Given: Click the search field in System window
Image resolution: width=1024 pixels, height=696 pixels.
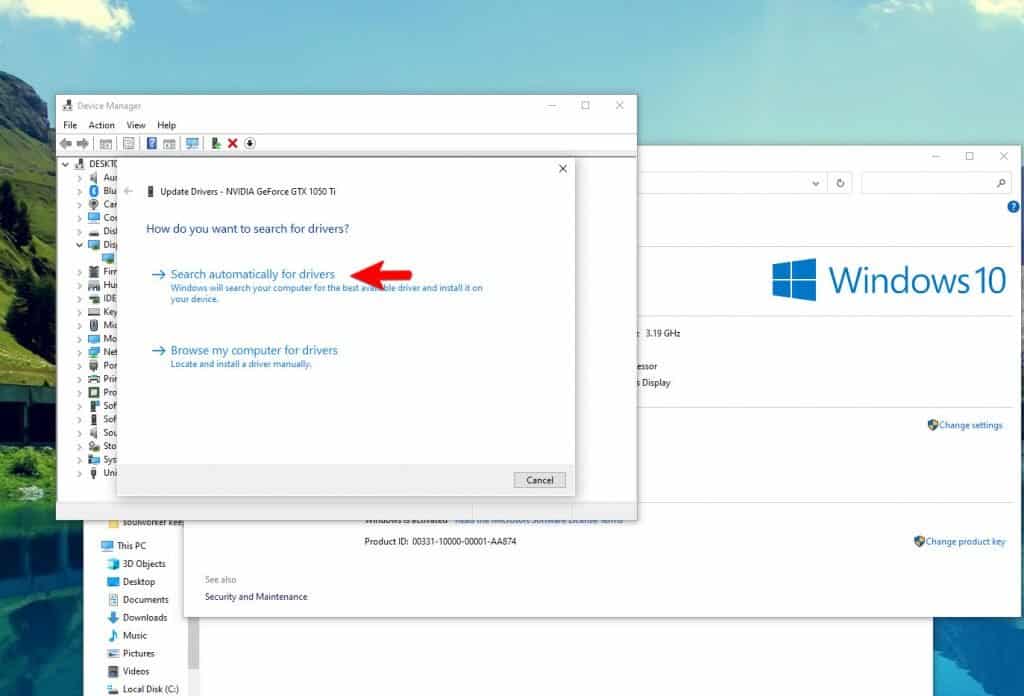Looking at the screenshot, I should (x=935, y=183).
